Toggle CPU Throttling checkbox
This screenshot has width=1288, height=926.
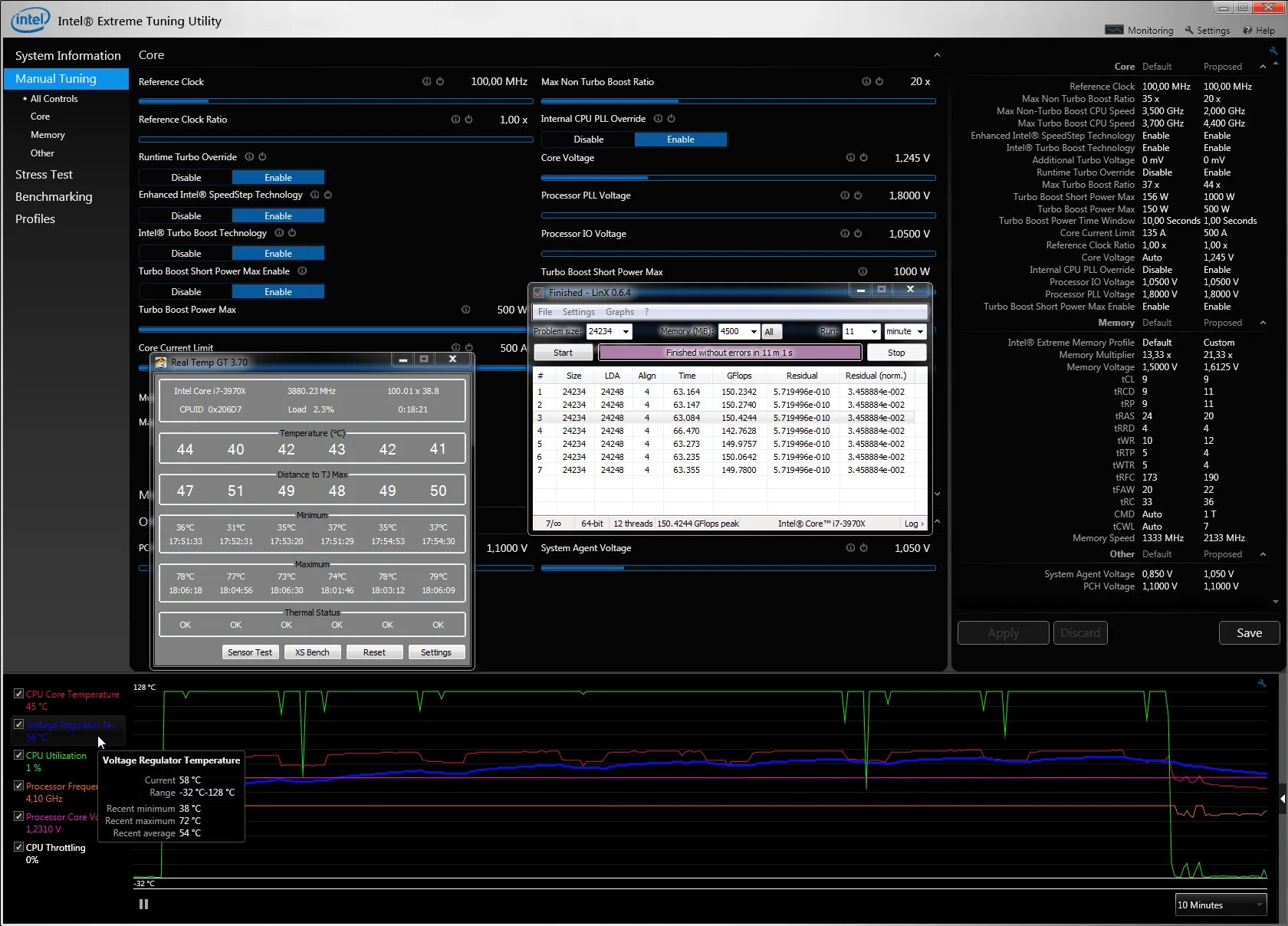point(18,847)
